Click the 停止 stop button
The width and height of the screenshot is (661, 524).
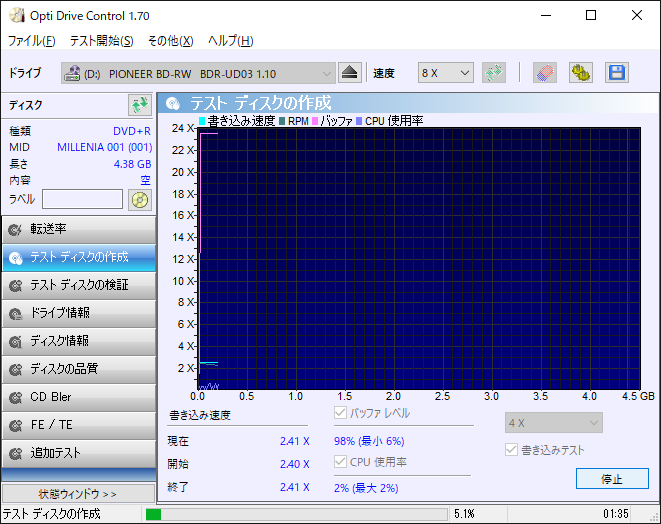(x=612, y=478)
